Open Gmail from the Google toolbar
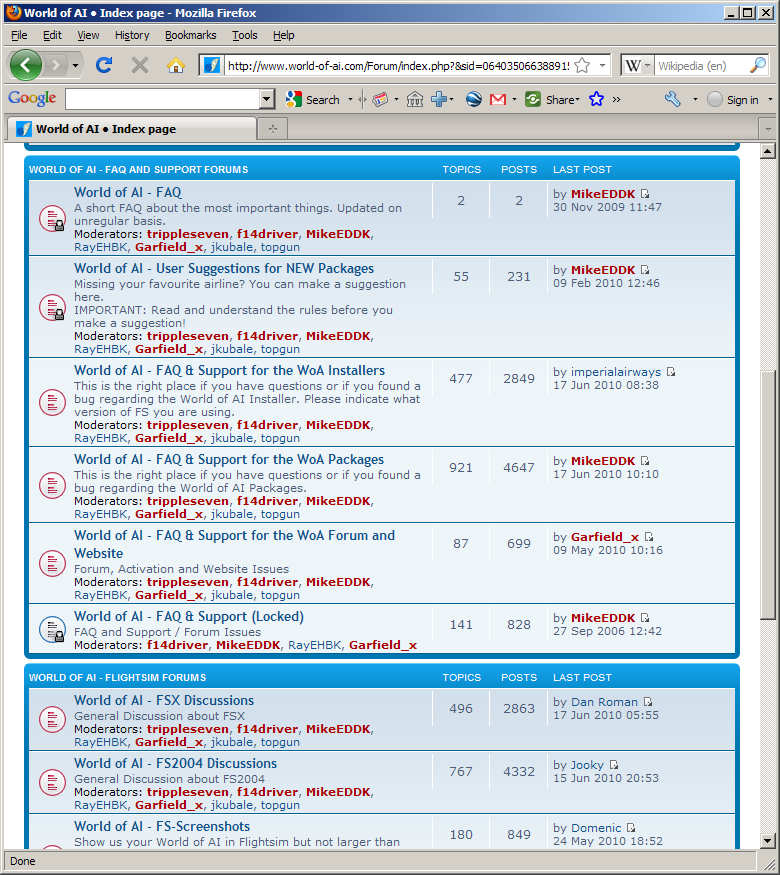Image resolution: width=780 pixels, height=875 pixels. [x=497, y=99]
